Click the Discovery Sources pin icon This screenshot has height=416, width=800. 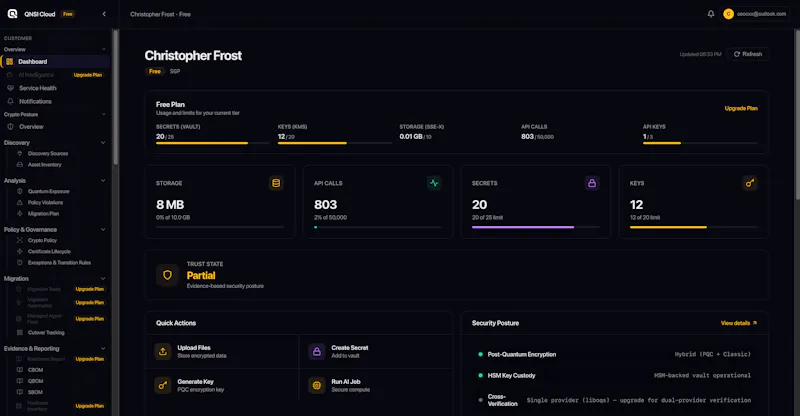click(x=20, y=153)
